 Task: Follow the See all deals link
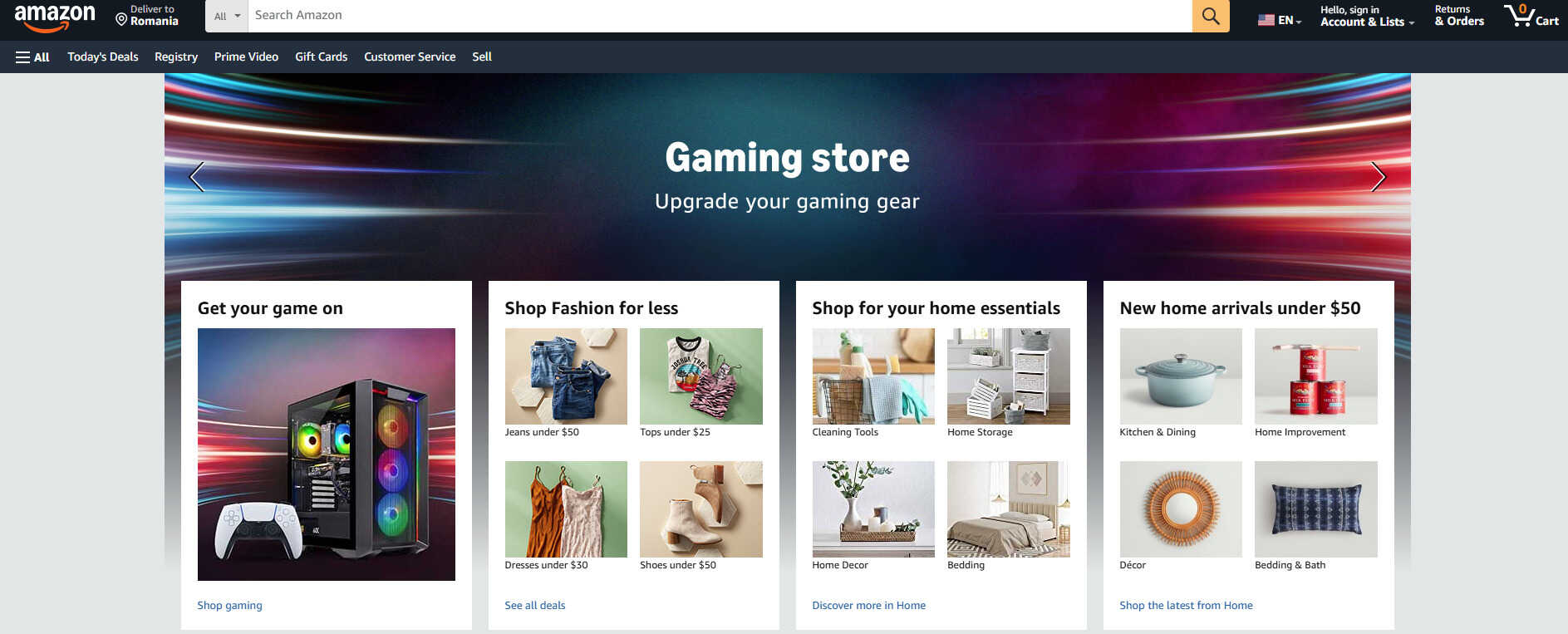(535, 606)
